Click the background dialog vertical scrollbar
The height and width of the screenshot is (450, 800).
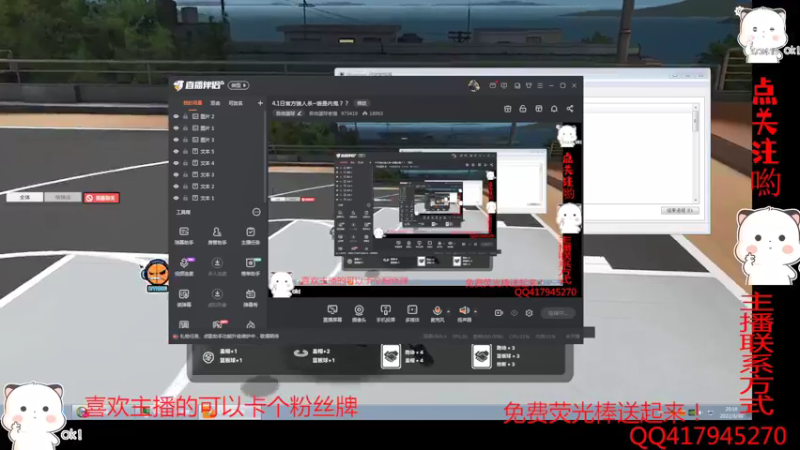[x=695, y=153]
